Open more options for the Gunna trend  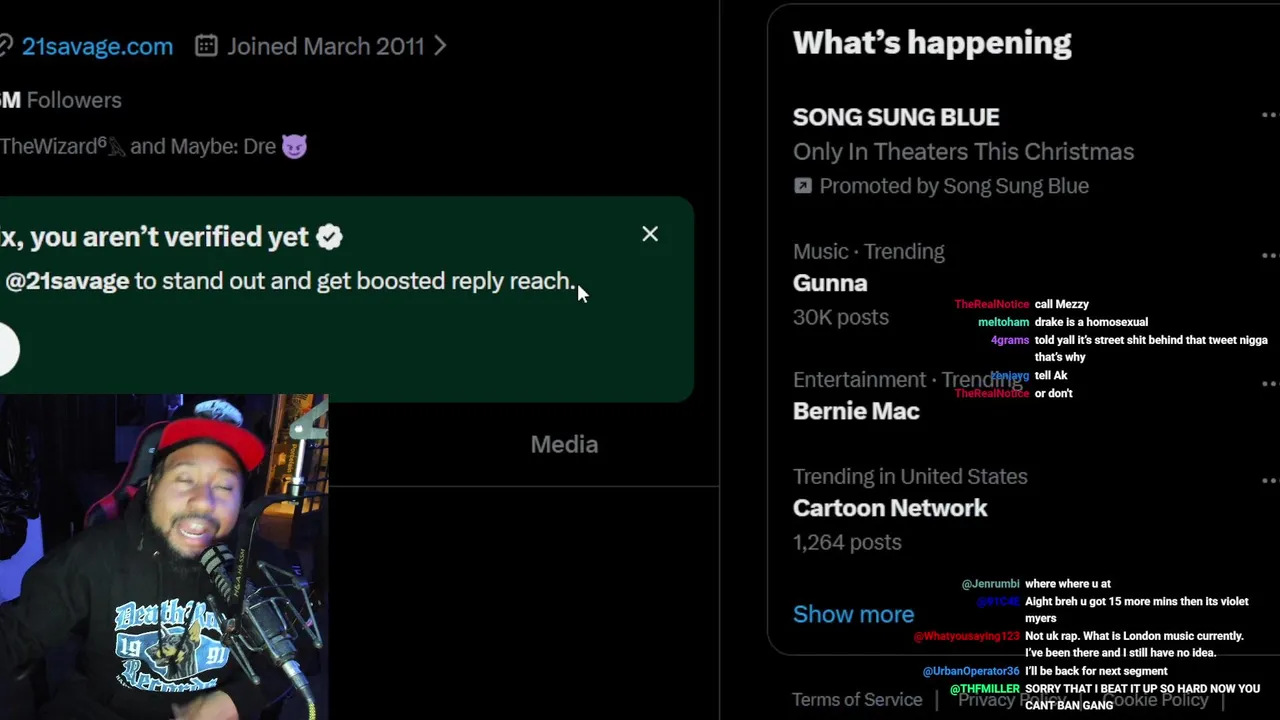[1270, 256]
